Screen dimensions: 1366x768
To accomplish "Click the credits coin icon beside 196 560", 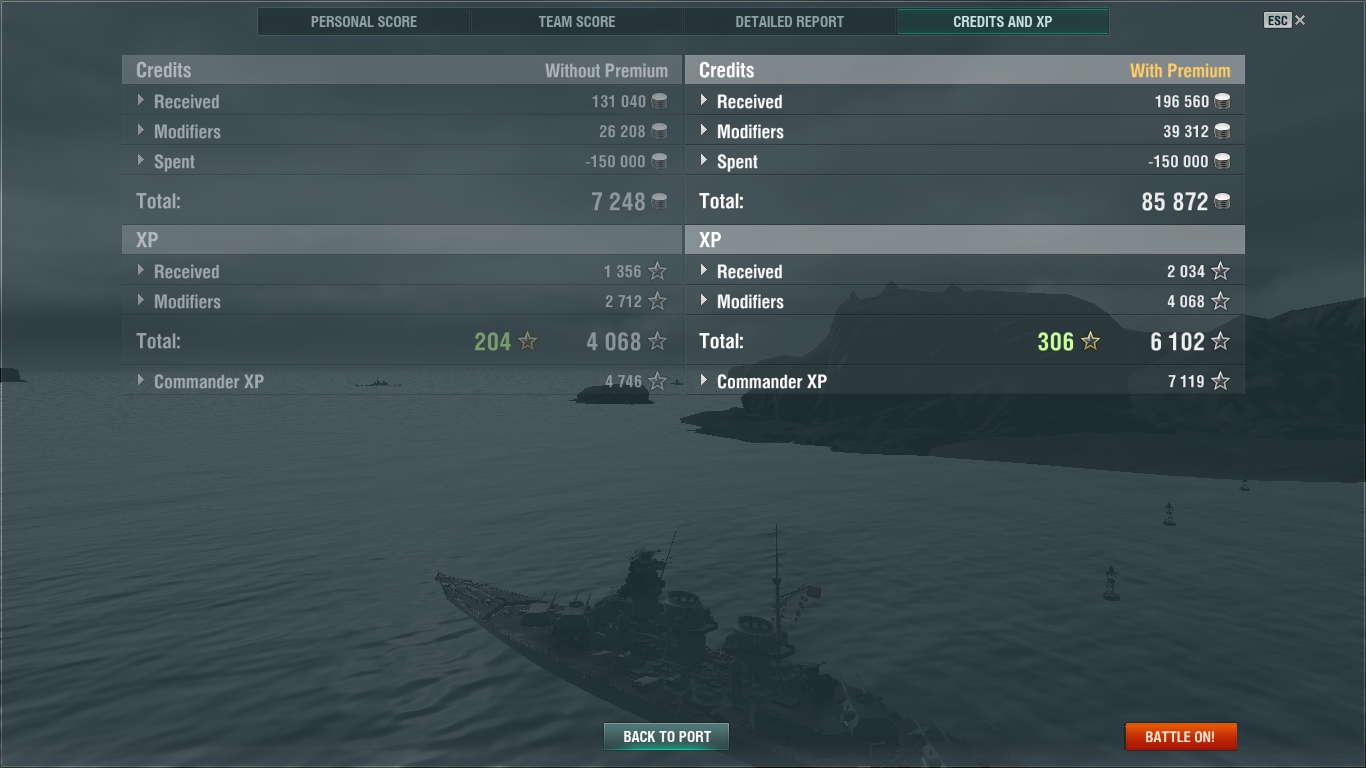I will (1221, 101).
